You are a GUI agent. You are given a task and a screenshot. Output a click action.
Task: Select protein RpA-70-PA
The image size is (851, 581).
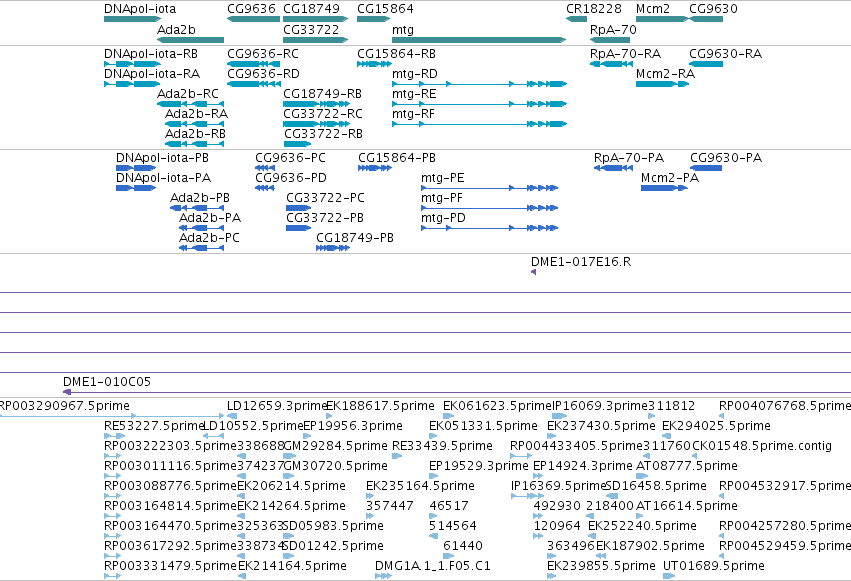click(629, 158)
